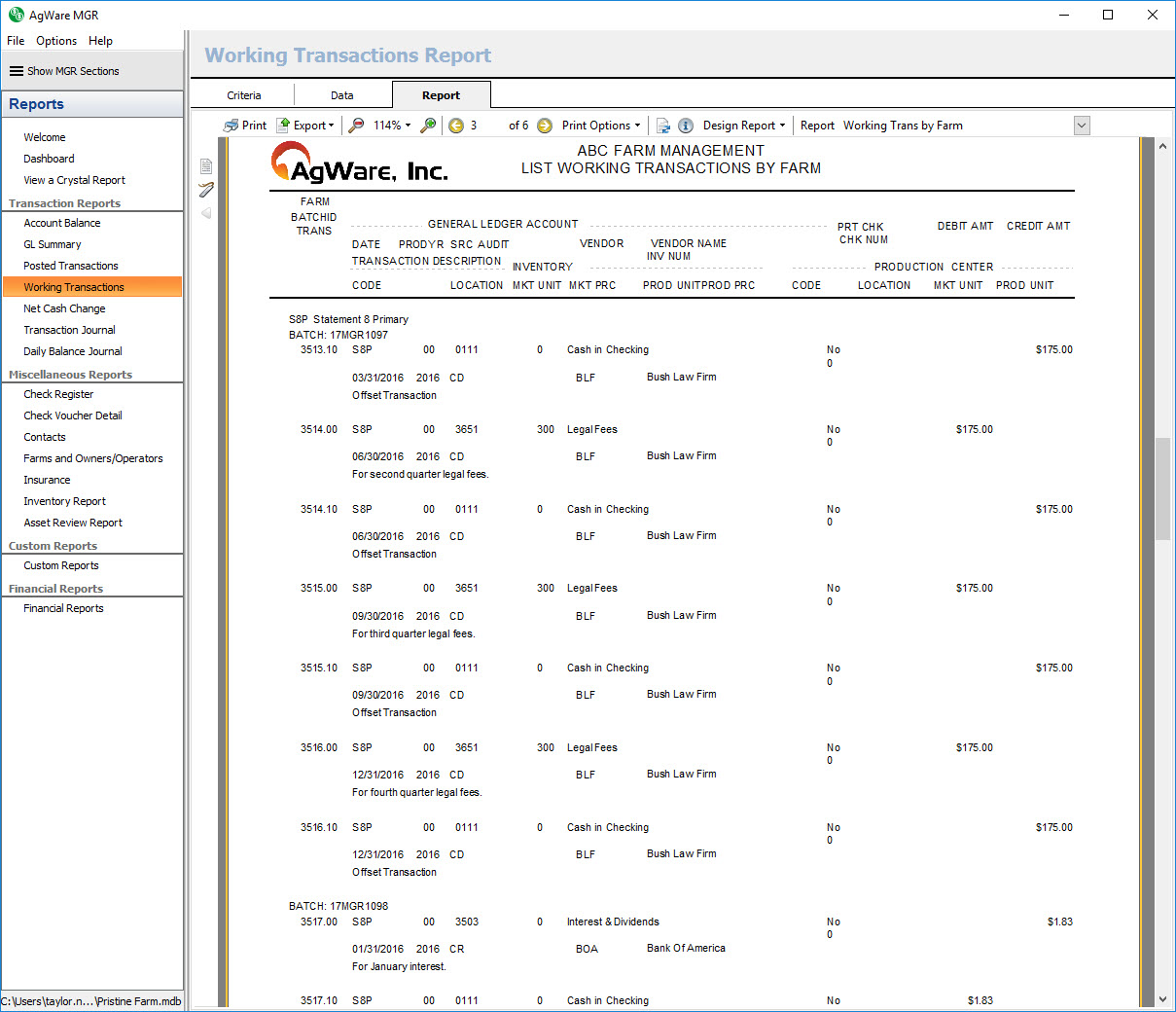Toggle Show MGR Sections hamburger button
Screen dimensions: 1176x1012
click(17, 71)
